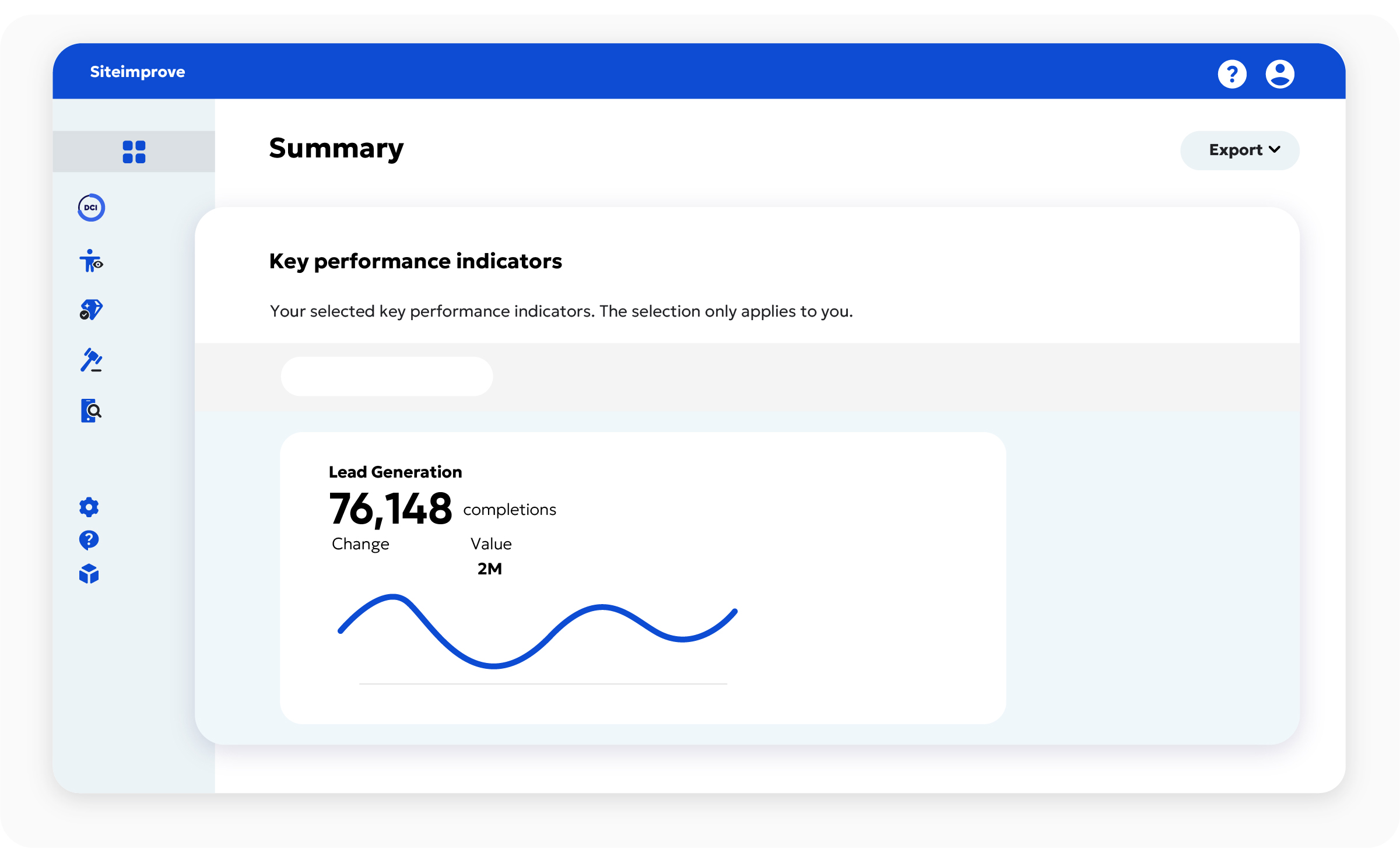Open the Integrations cube icon
Image resolution: width=1400 pixels, height=849 pixels.
pyautogui.click(x=88, y=575)
